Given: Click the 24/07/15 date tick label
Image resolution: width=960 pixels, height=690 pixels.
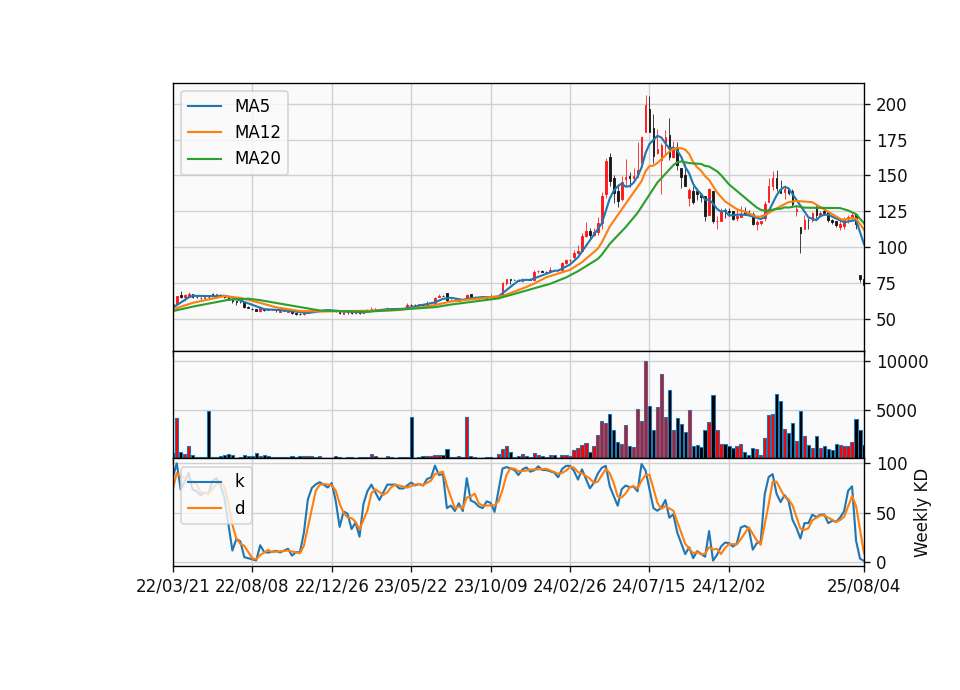Looking at the screenshot, I should pos(649,587).
